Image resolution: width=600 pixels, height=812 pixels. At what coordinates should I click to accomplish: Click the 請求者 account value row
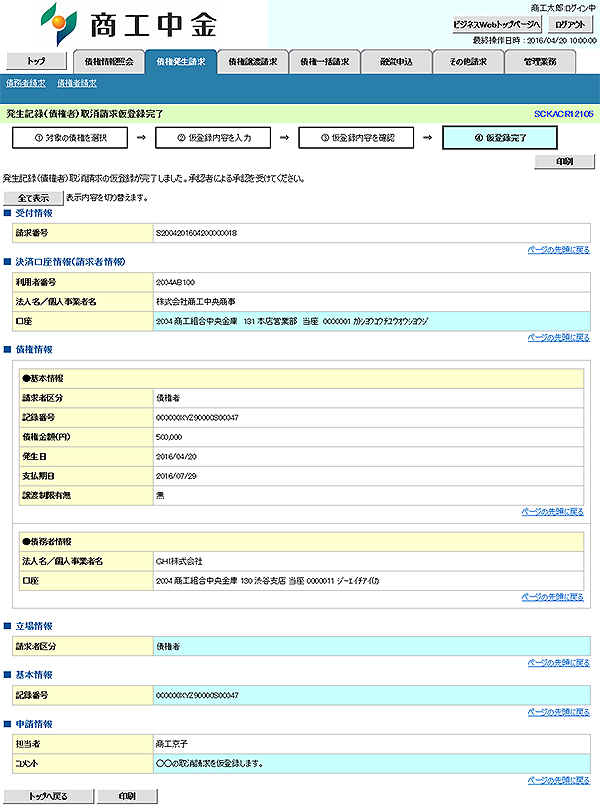372,322
